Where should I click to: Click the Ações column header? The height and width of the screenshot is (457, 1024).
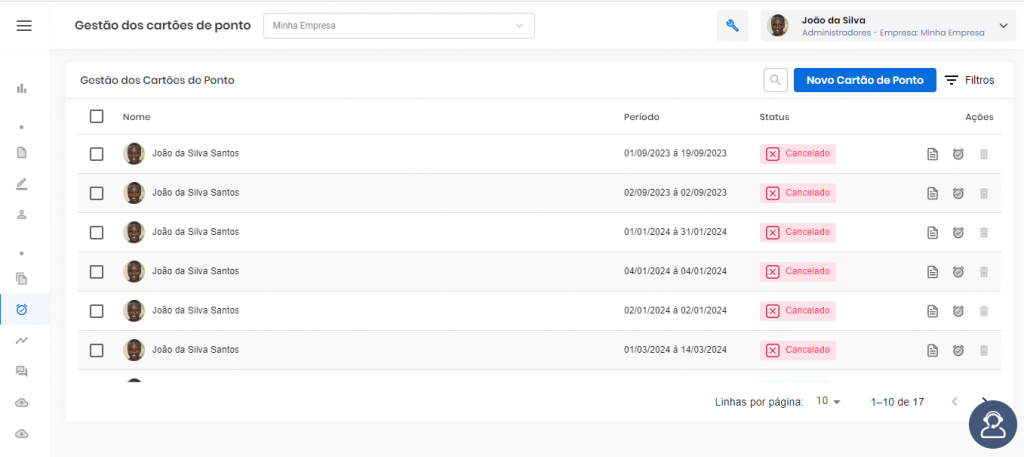click(979, 117)
